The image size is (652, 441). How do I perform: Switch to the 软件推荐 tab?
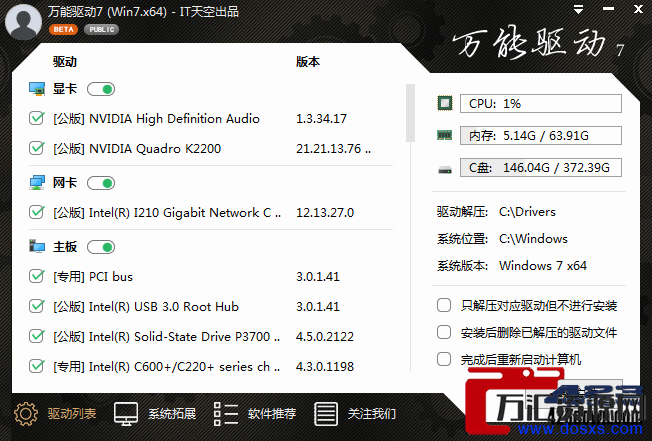click(272, 414)
